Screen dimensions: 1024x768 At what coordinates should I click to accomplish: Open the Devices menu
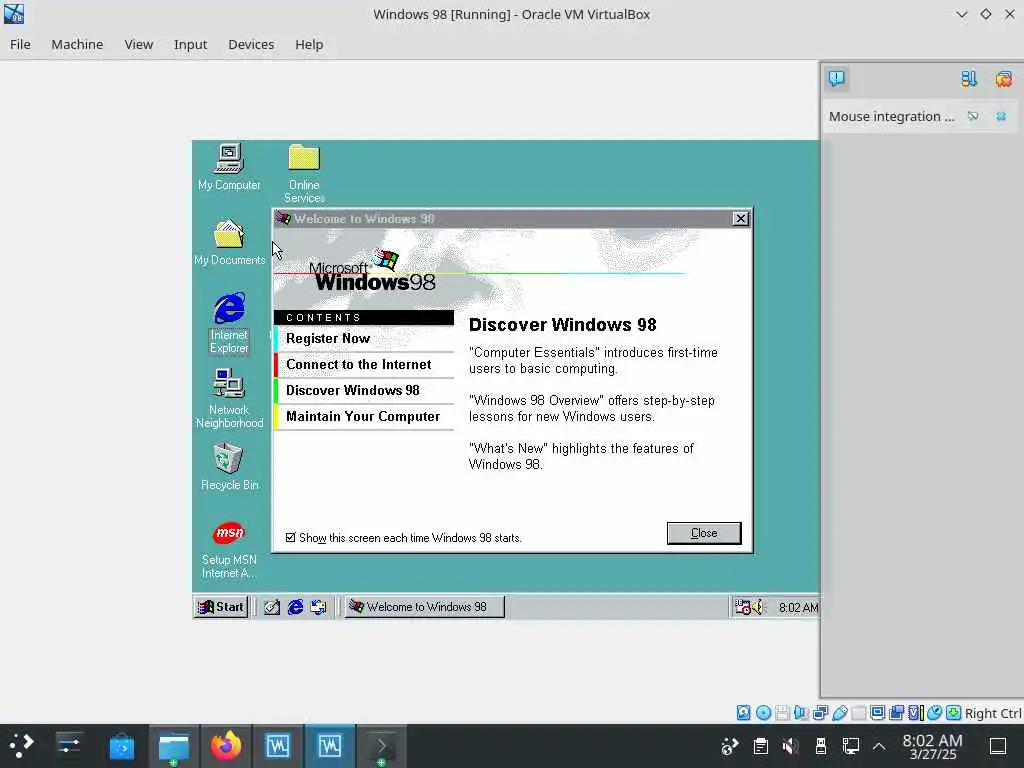click(x=251, y=44)
